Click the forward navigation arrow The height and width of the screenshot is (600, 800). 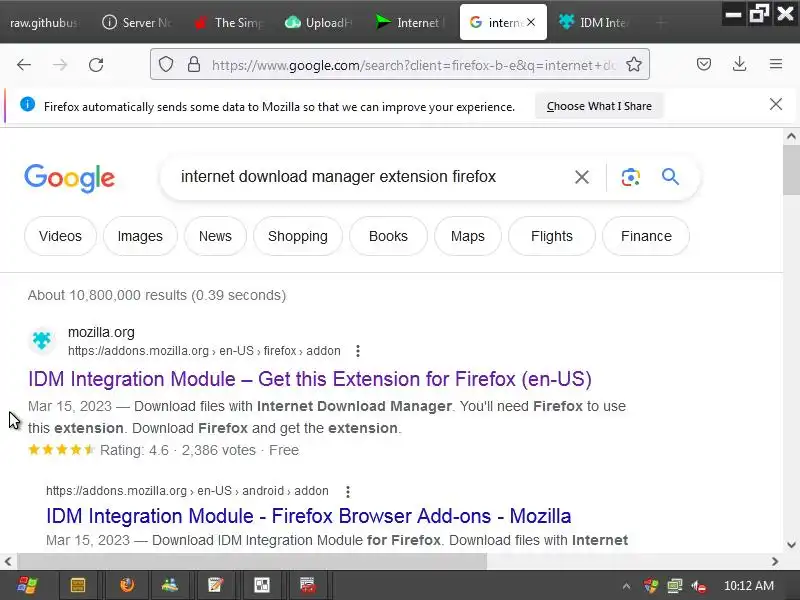[x=60, y=65]
